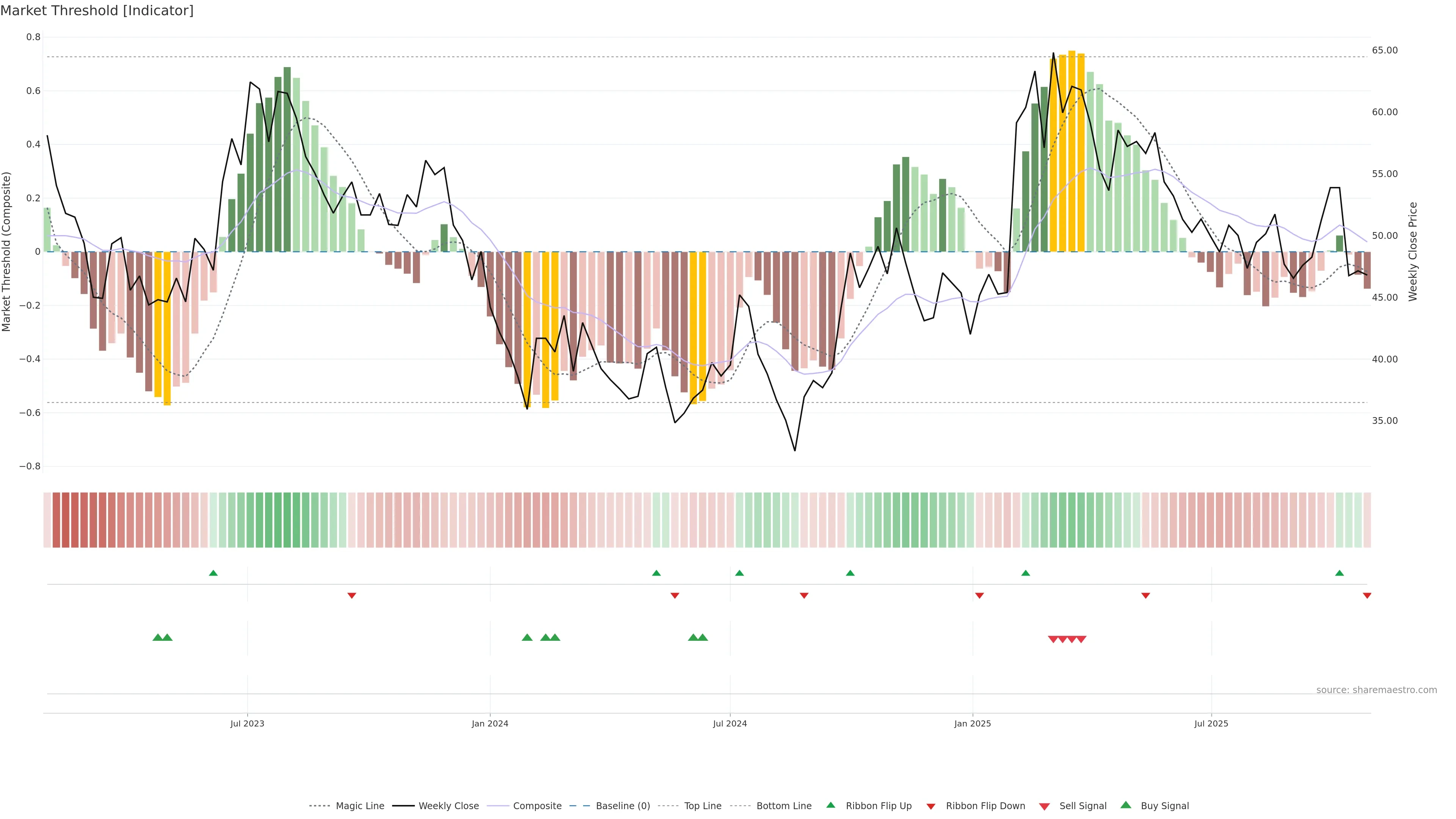Click the green ribbon flip up marker just after Jul 2024

point(739,573)
